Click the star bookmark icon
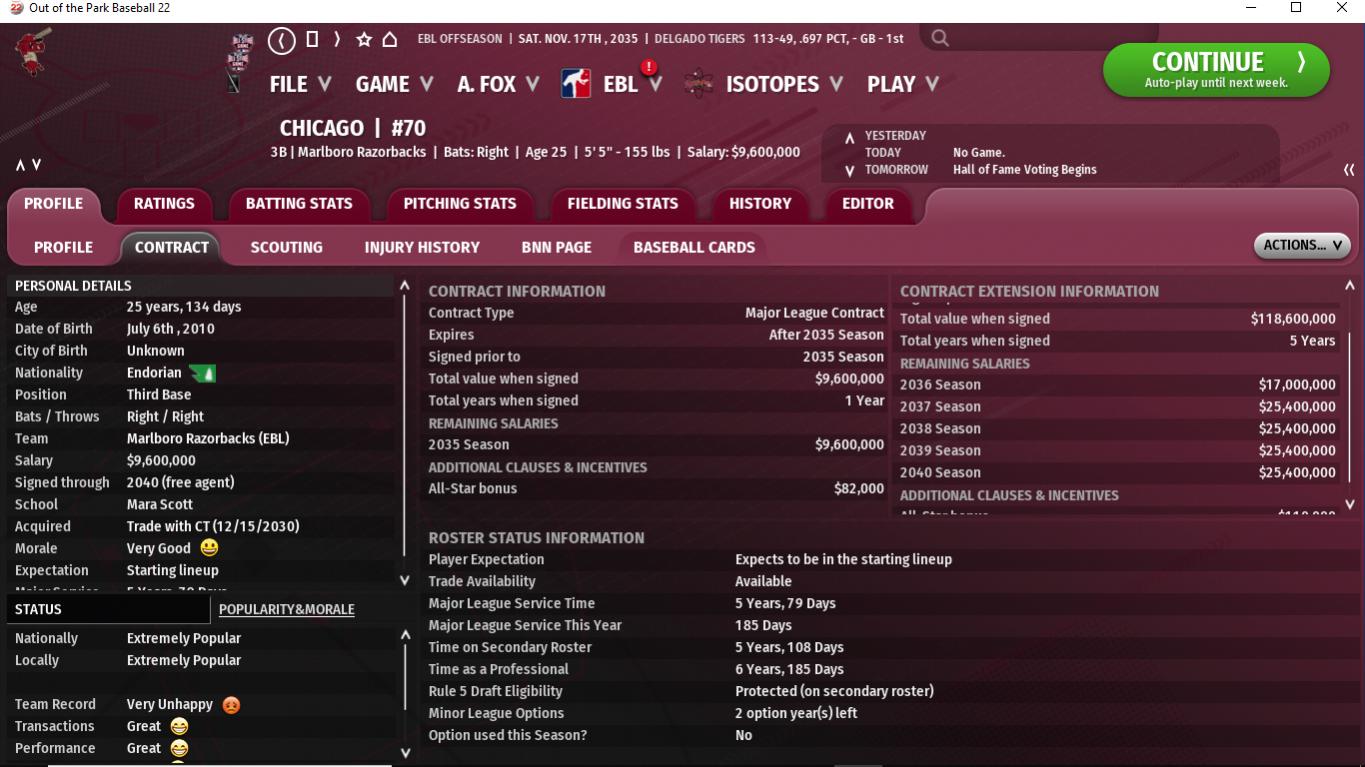The height and width of the screenshot is (767, 1365). point(364,40)
